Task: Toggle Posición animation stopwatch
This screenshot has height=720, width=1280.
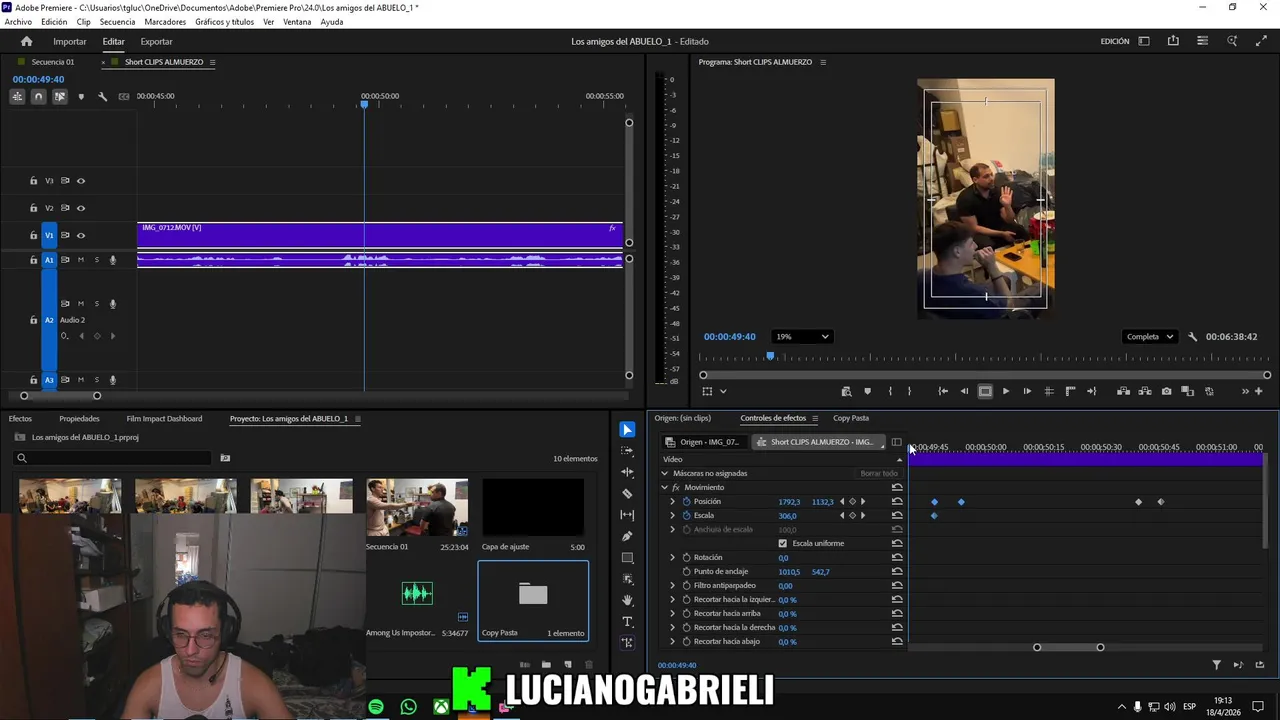Action: 687,502
